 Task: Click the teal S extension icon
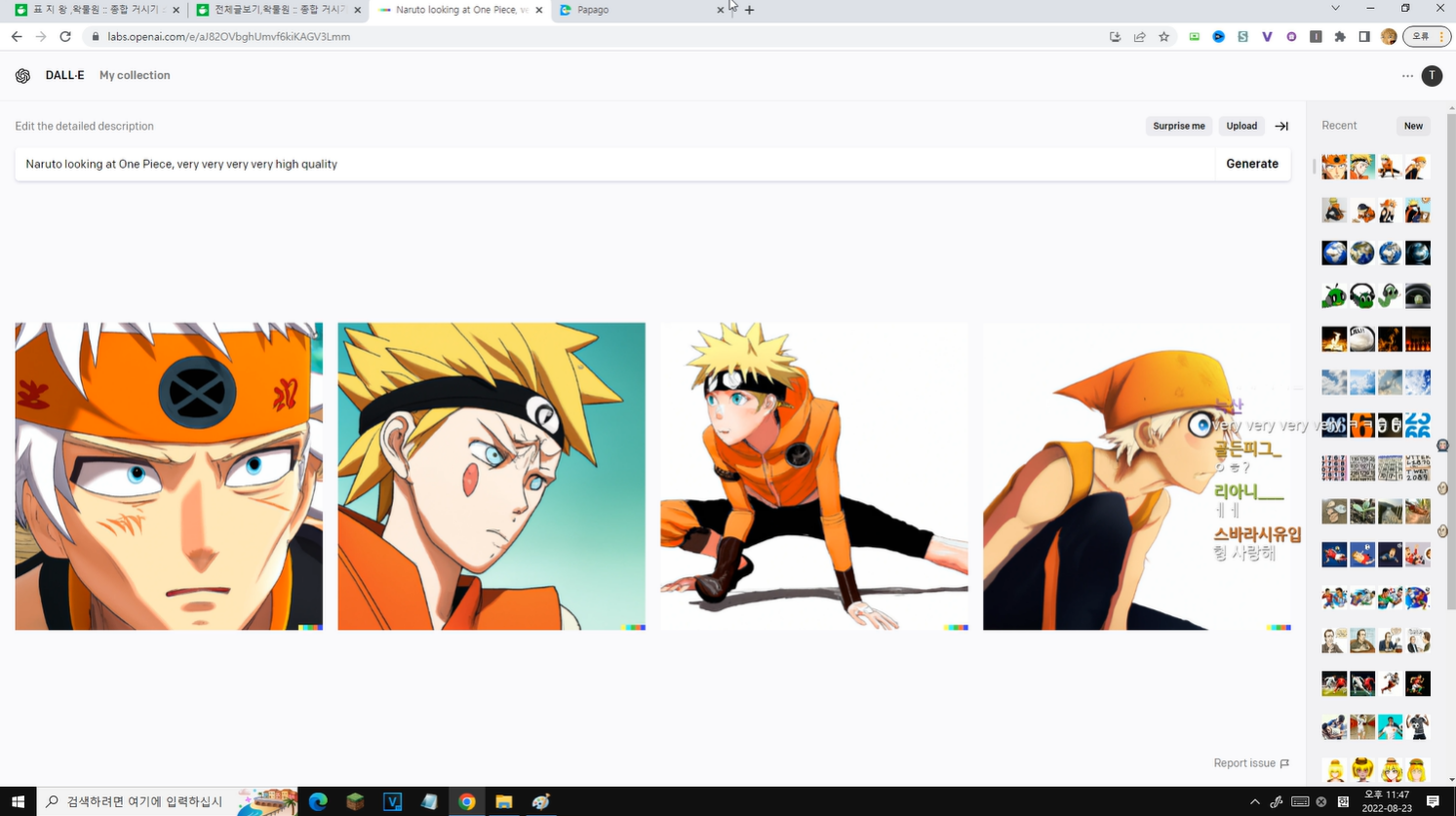[1242, 37]
